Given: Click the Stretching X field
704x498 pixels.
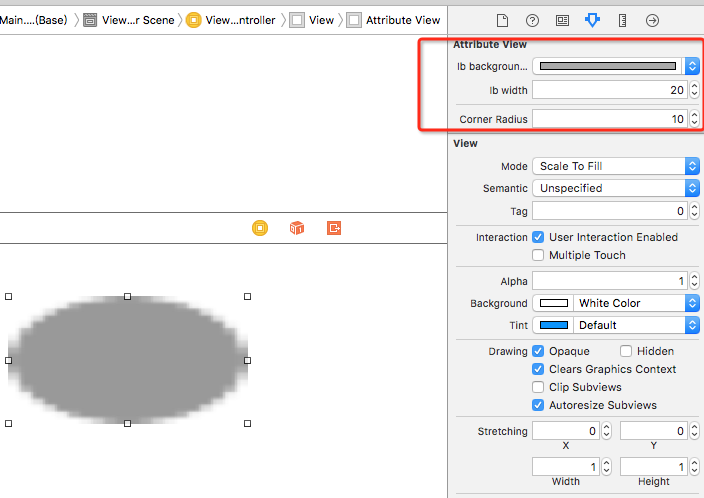Looking at the screenshot, I should click(x=566, y=431).
